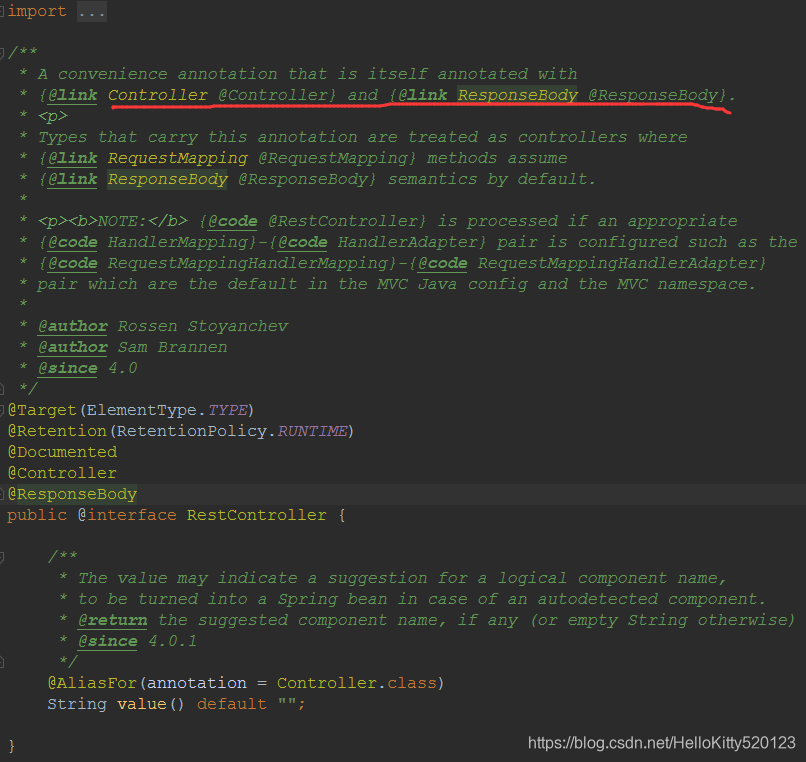Image resolution: width=806 pixels, height=762 pixels.
Task: Click highlighted "ResponseBody" on the red-underlined line
Action: tap(517, 95)
